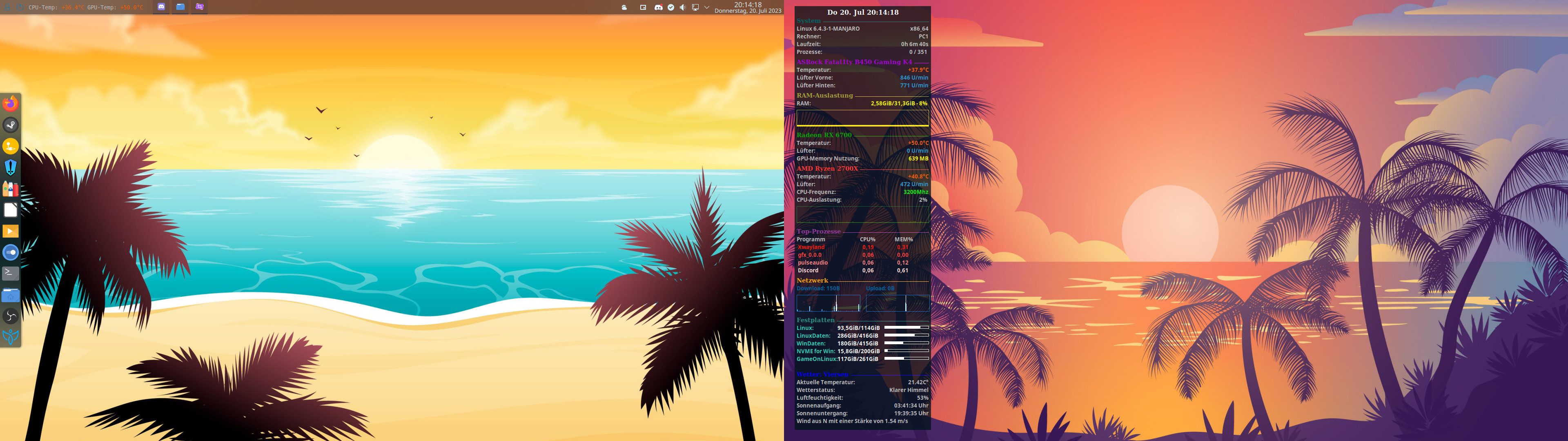The width and height of the screenshot is (1568, 441).
Task: Switch to the Discord taskbar window
Action: [161, 7]
